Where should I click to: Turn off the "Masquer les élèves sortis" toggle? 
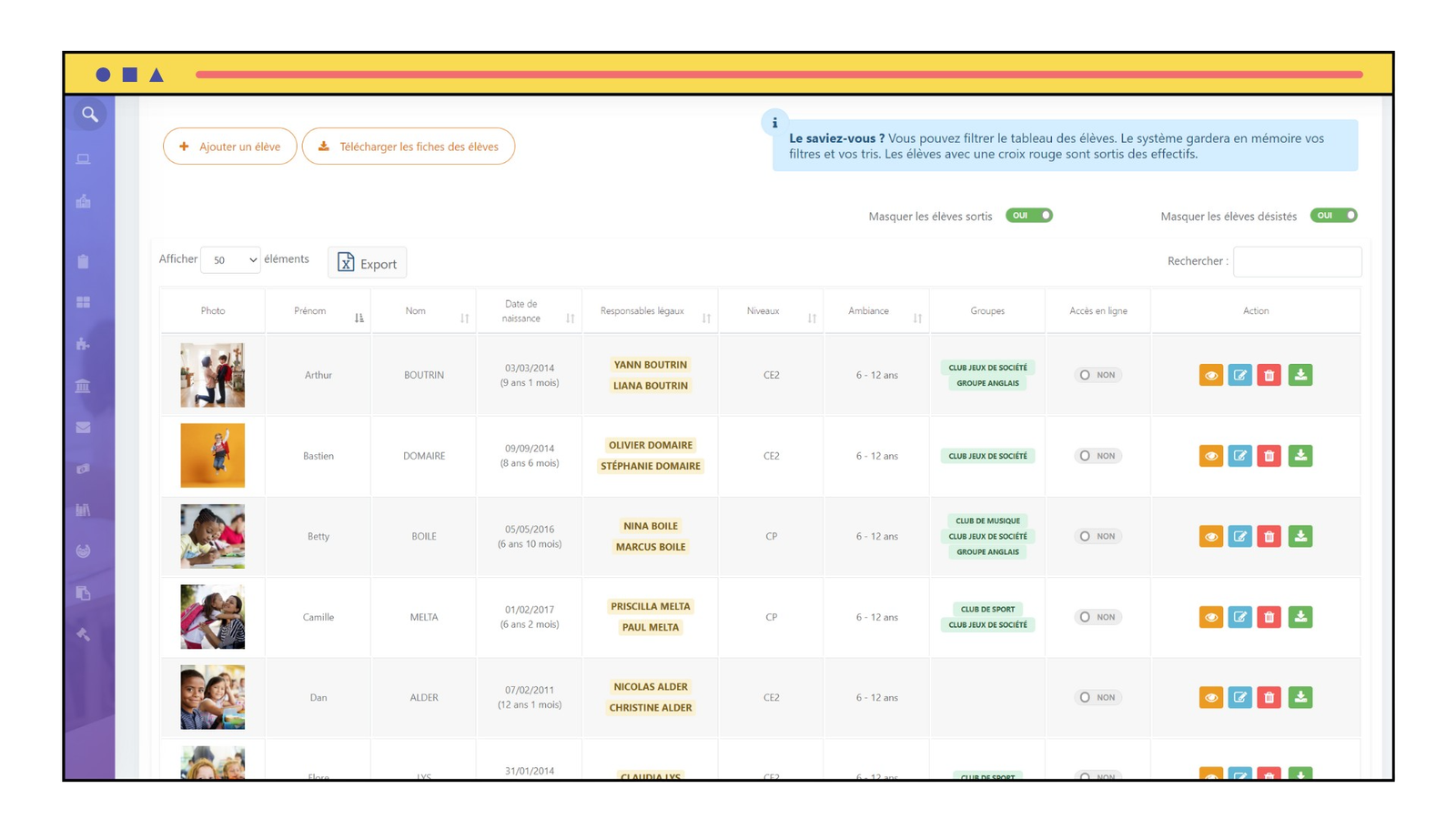(x=1028, y=216)
